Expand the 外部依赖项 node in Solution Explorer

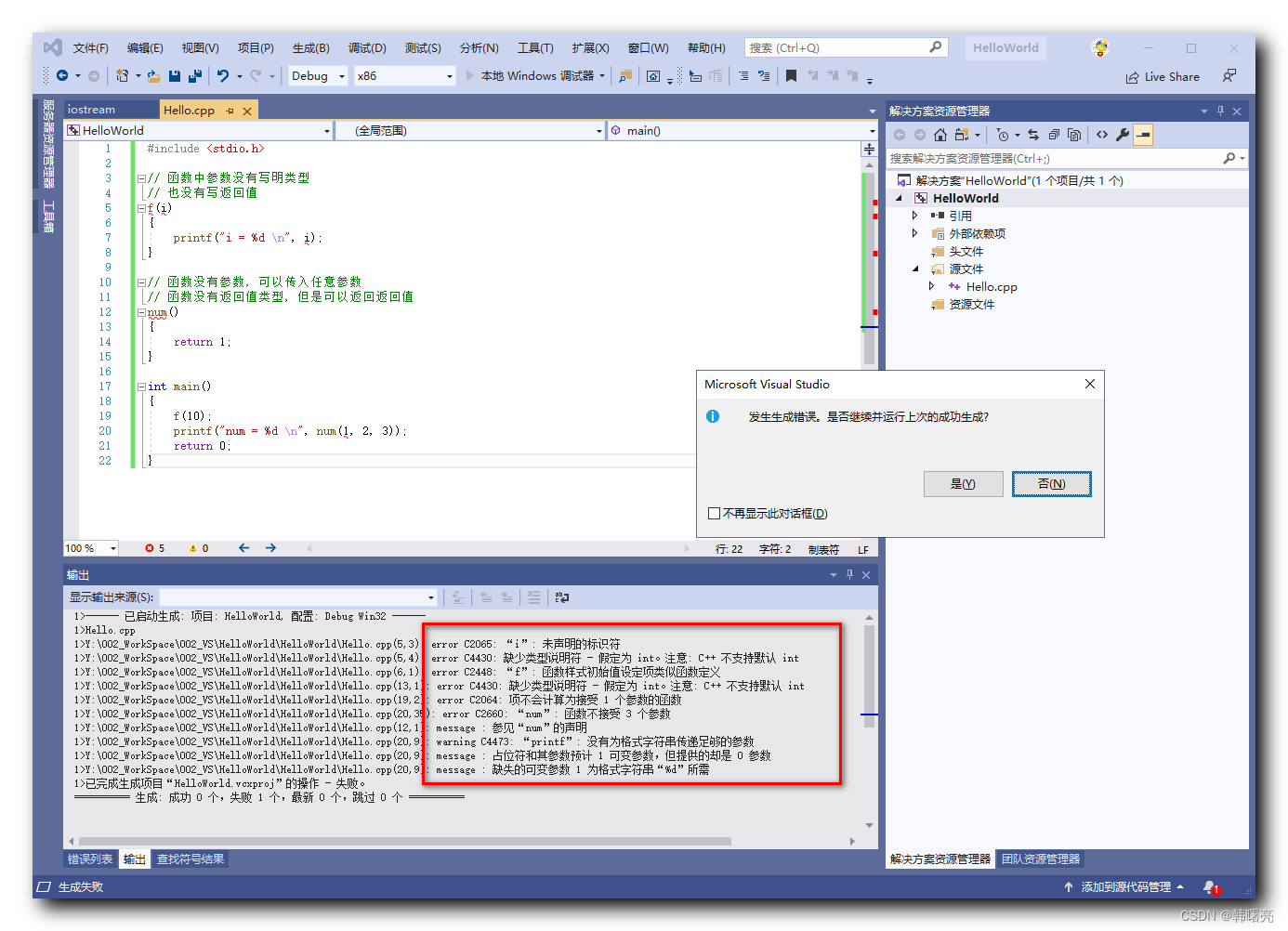914,233
